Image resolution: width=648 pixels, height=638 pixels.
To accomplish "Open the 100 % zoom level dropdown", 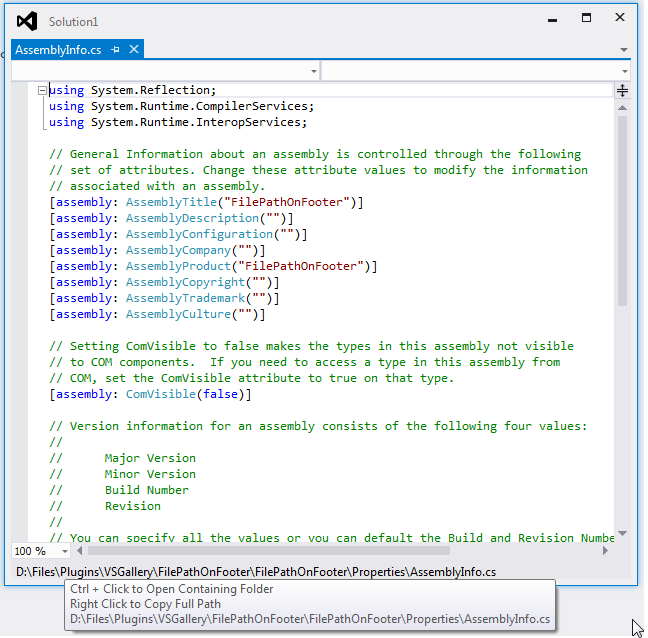I will click(64, 551).
